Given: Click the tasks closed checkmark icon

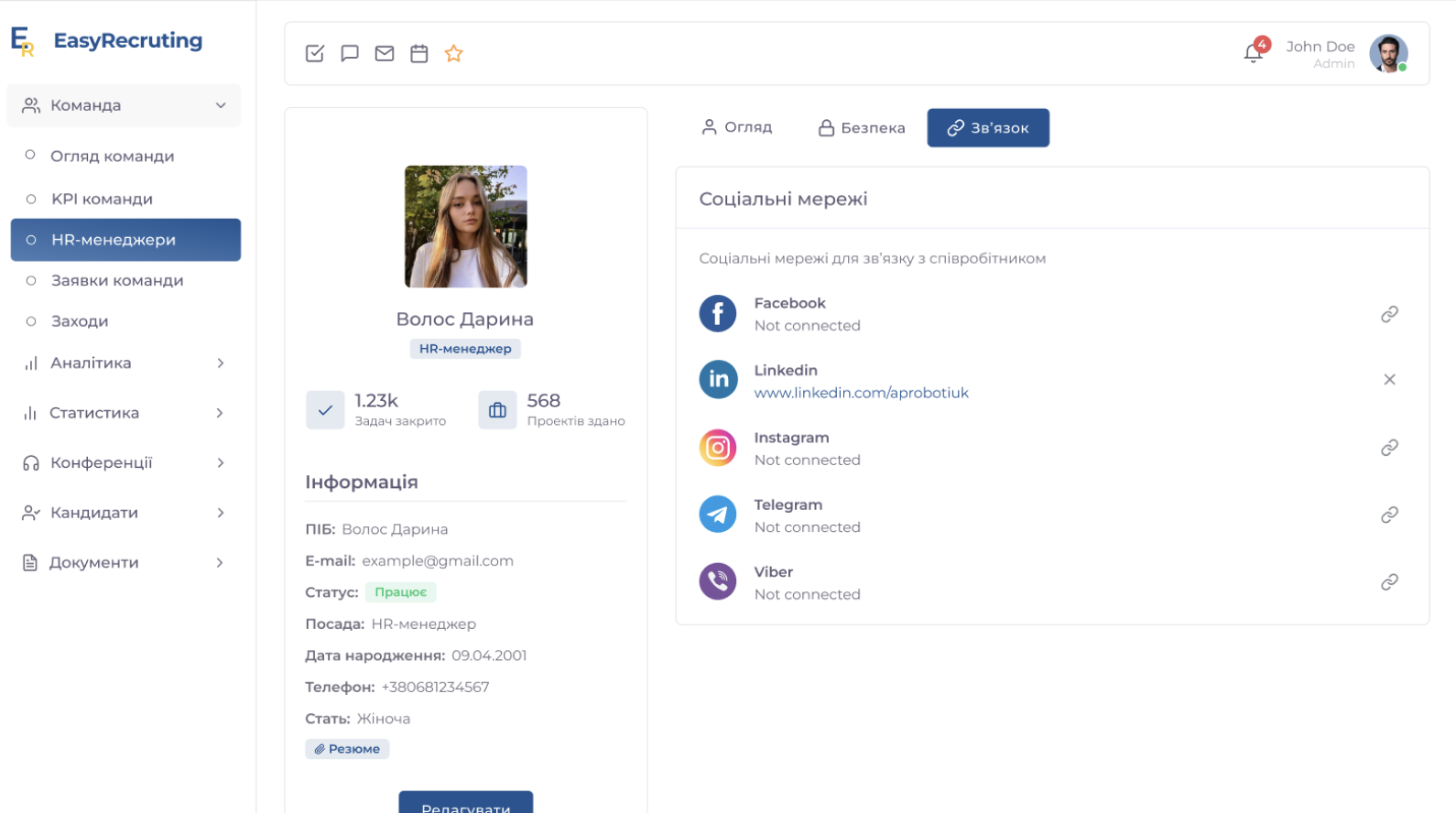Looking at the screenshot, I should tap(325, 410).
